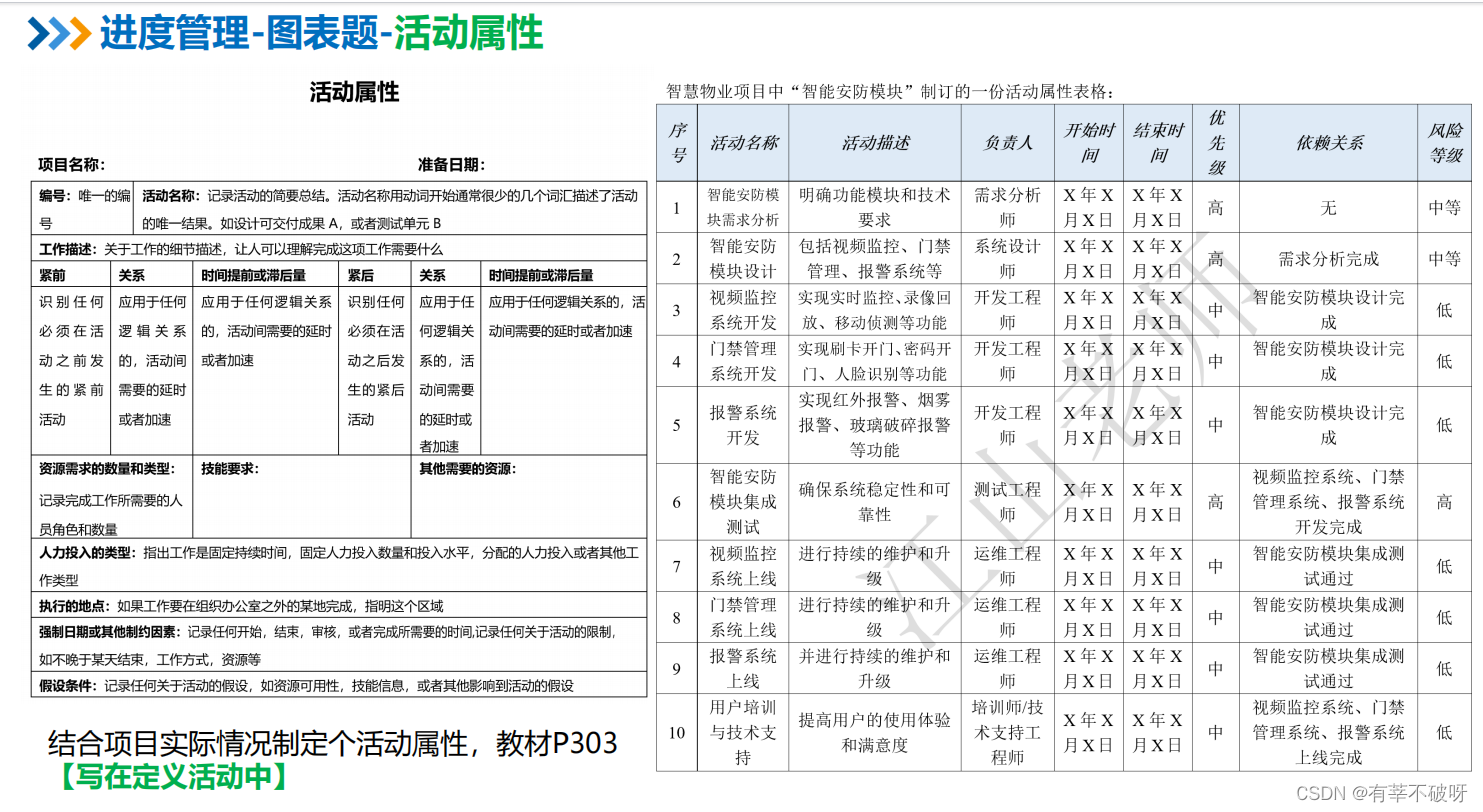Click the 测试工程师 cell
This screenshot has height=812, width=1483.
pos(1008,502)
